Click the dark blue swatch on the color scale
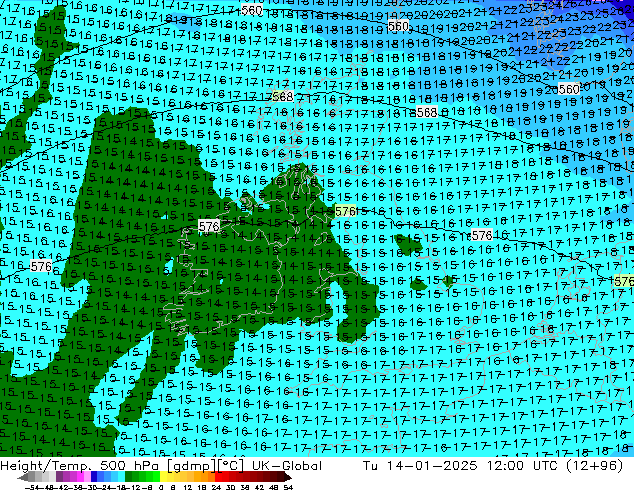The height and width of the screenshot is (490, 634). (94, 477)
